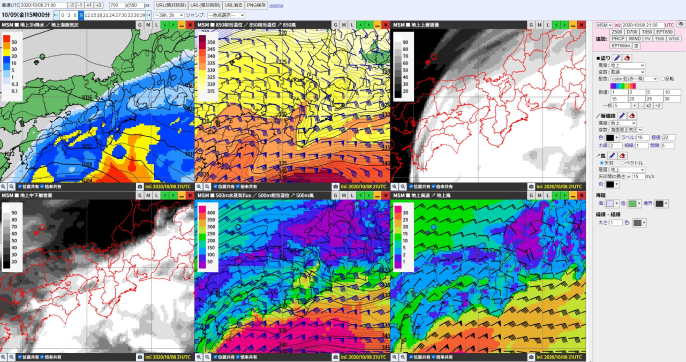This screenshot has width=686, height=362.
Task: Select the vector wind radio button
Action: click(x=623, y=163)
